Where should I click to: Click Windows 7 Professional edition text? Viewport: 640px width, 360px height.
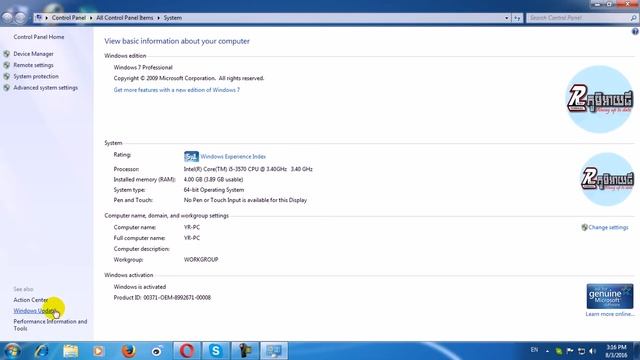tap(143, 67)
